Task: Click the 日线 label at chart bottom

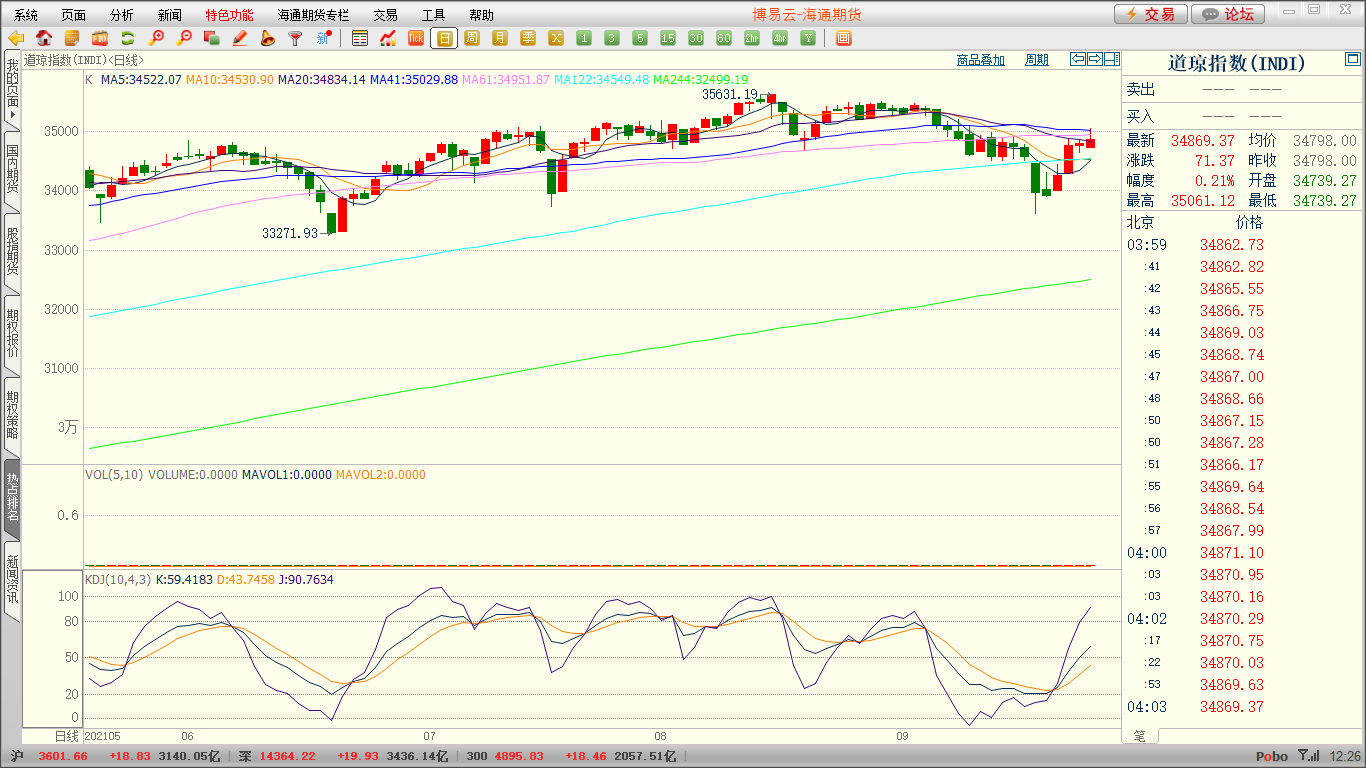Action: [x=65, y=735]
